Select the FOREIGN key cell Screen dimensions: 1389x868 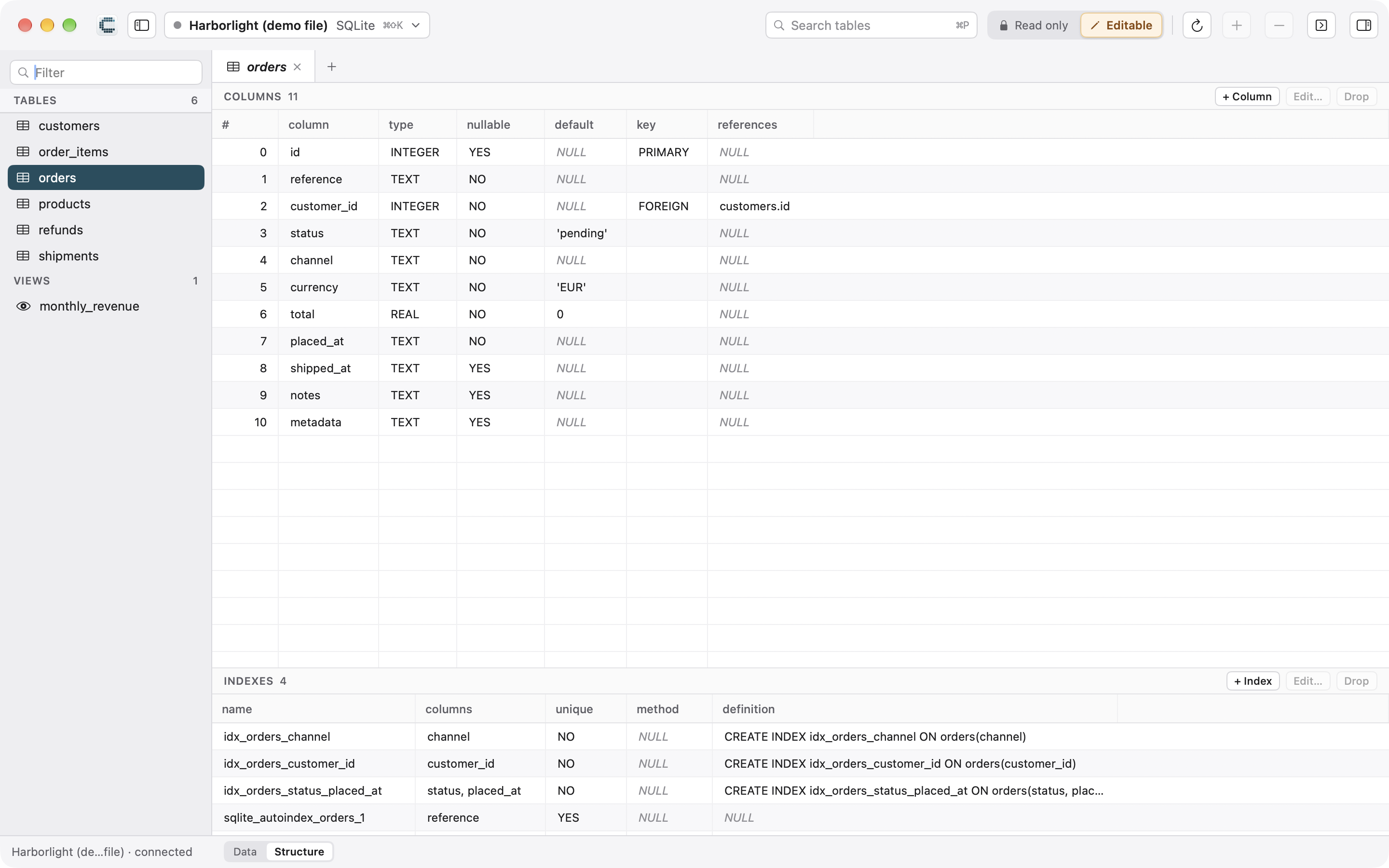667,206
